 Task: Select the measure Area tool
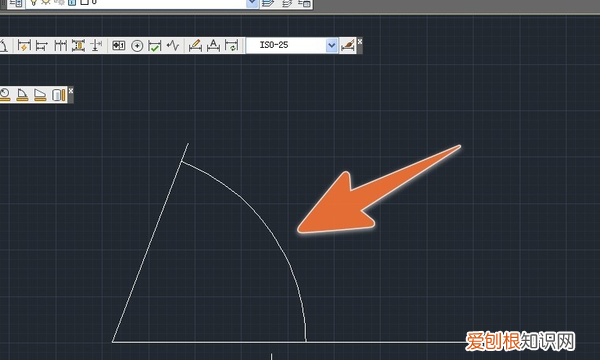click(40, 94)
